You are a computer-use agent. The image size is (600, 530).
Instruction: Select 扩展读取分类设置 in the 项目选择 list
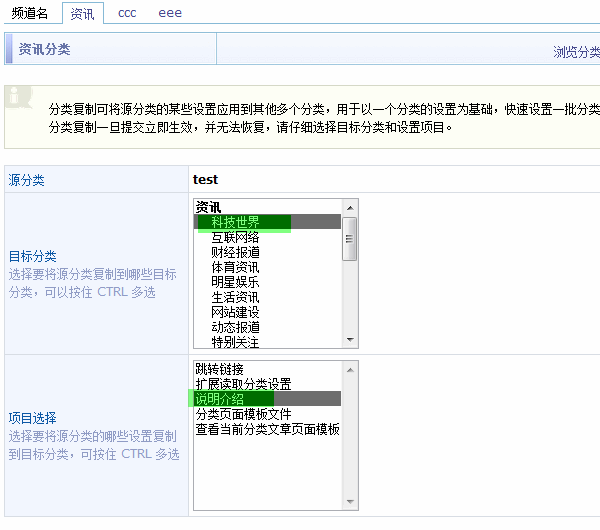244,384
